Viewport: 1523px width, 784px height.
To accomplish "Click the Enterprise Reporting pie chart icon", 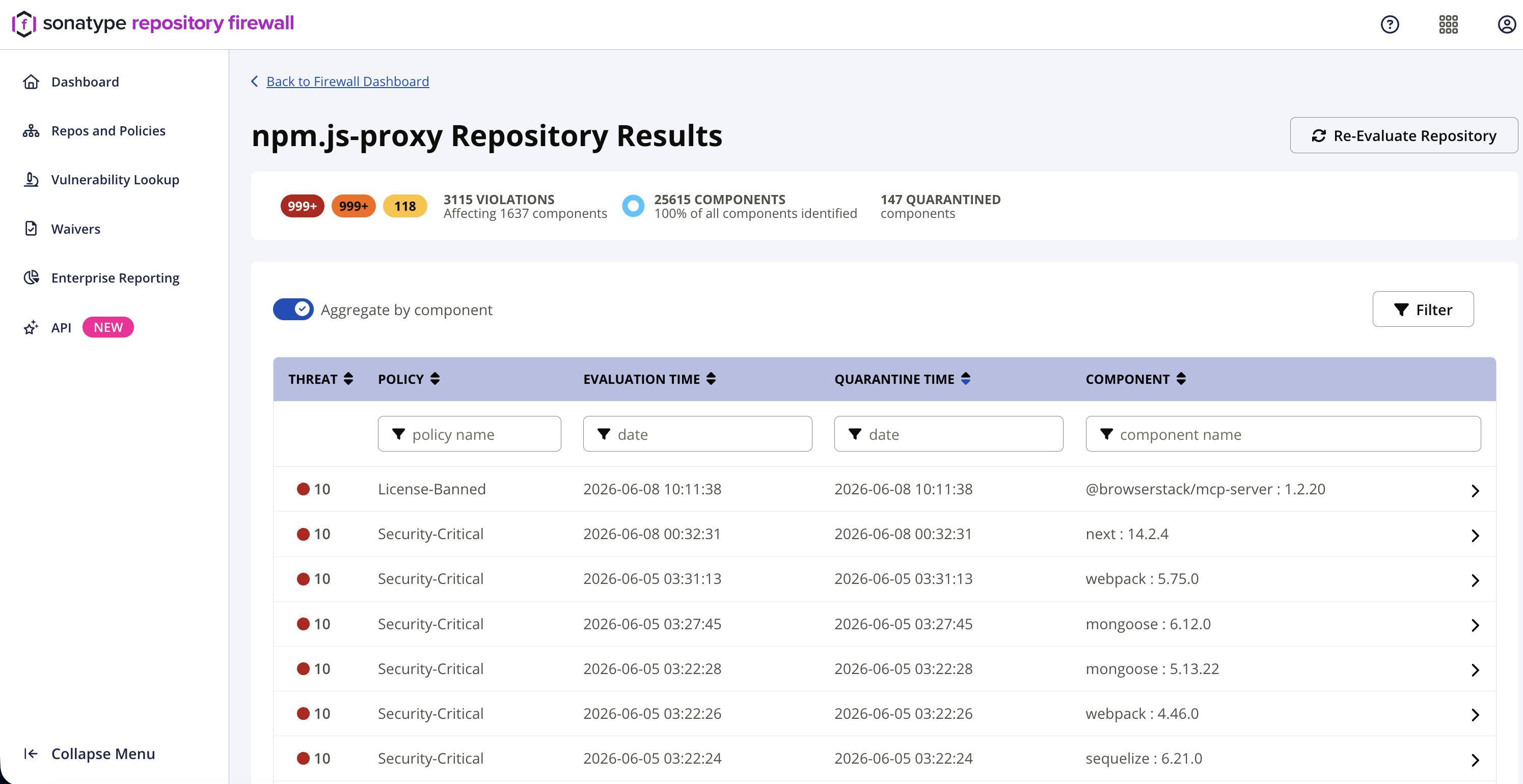I will coord(32,277).
